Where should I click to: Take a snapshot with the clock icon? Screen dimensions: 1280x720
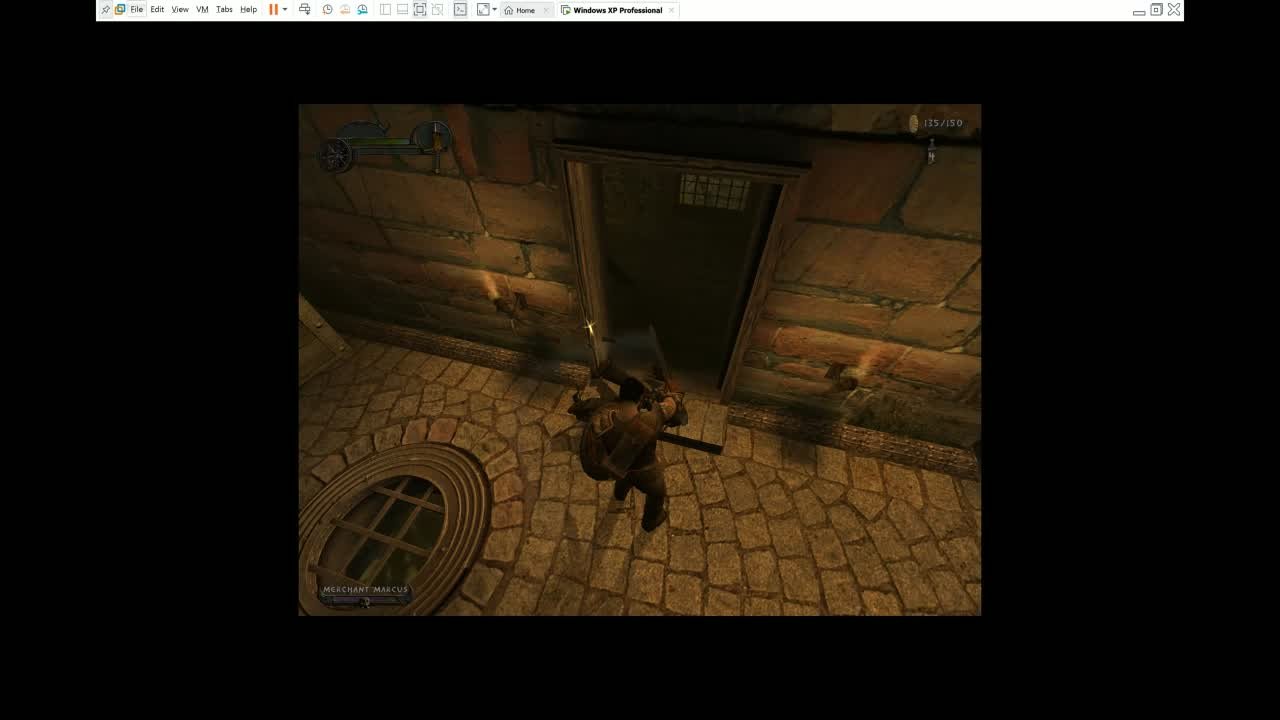tap(327, 10)
